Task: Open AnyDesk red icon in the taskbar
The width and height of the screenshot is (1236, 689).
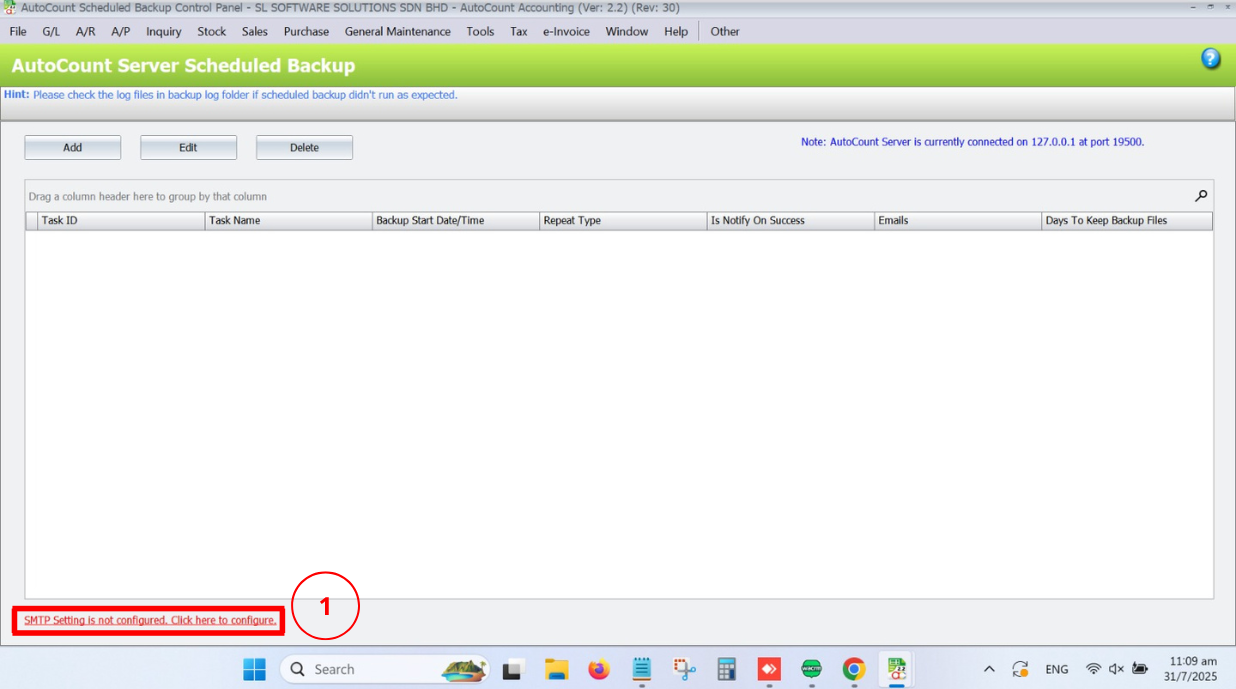Action: (x=769, y=669)
